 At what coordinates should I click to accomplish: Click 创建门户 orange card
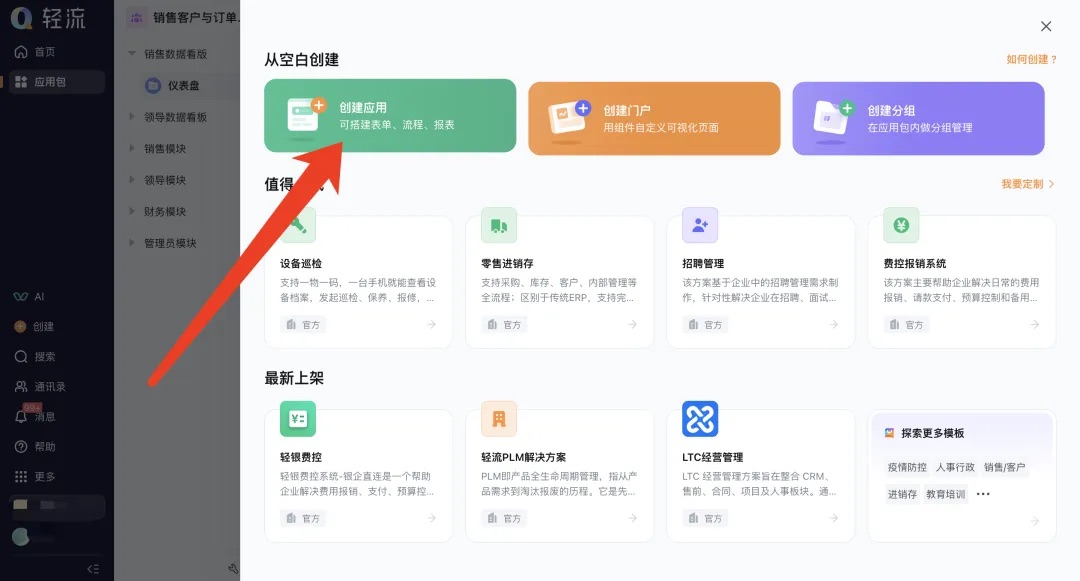point(654,118)
